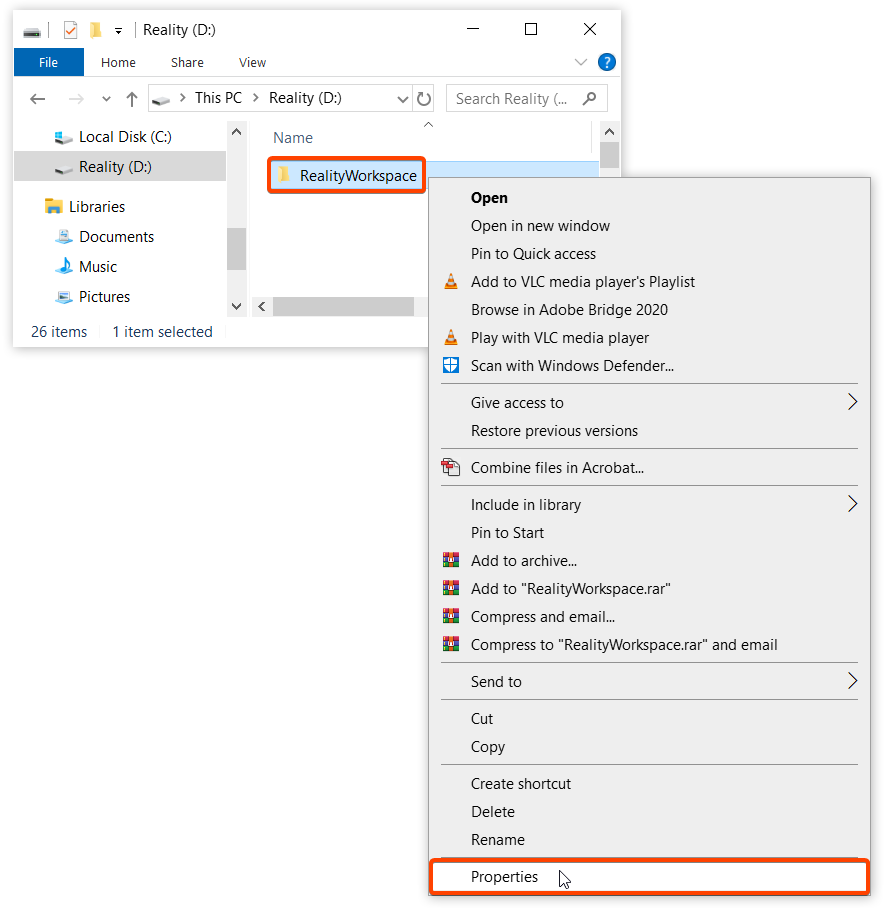This screenshot has height=908, width=886.
Task: Click the blue Help question mark icon
Action: (606, 62)
